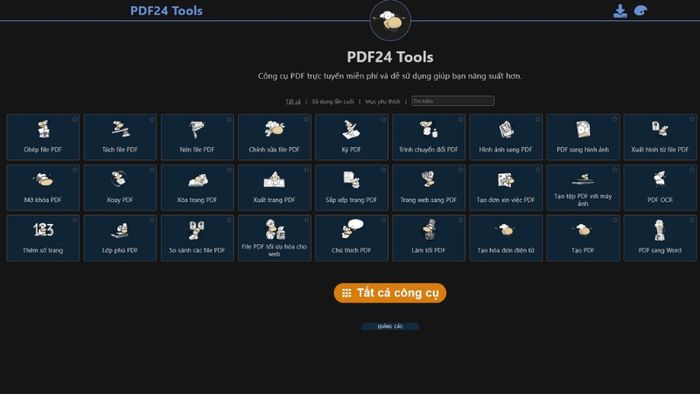Screen dimensions: 700x394
Task: Choose the Xoay PDF rotate tool
Action: coord(120,187)
